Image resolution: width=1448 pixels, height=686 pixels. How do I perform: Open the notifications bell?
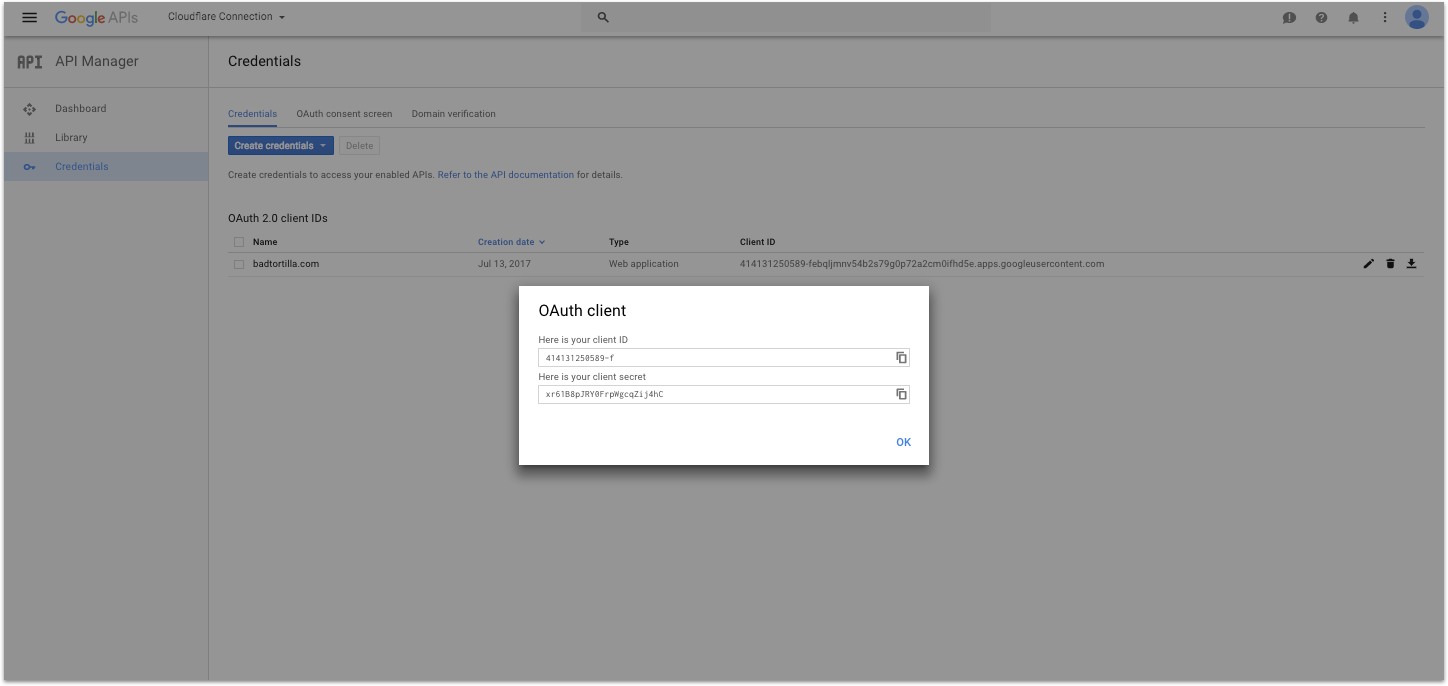(x=1353, y=17)
